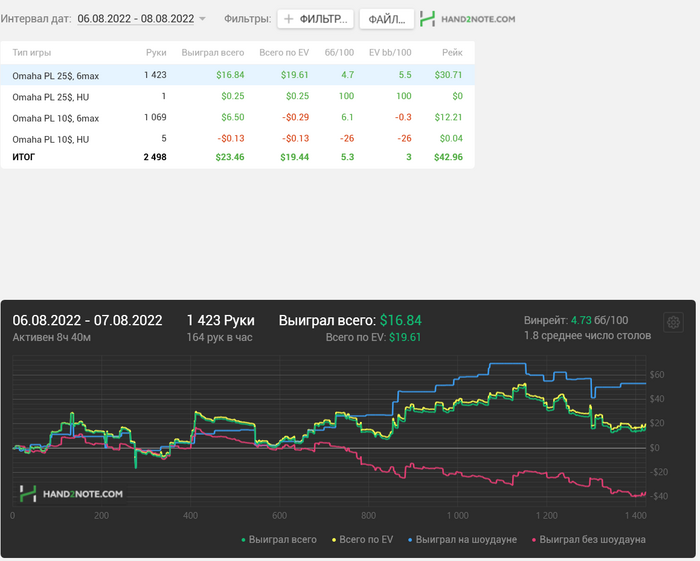Click the ФАЙЛ... button
The image size is (700, 561).
387,19
